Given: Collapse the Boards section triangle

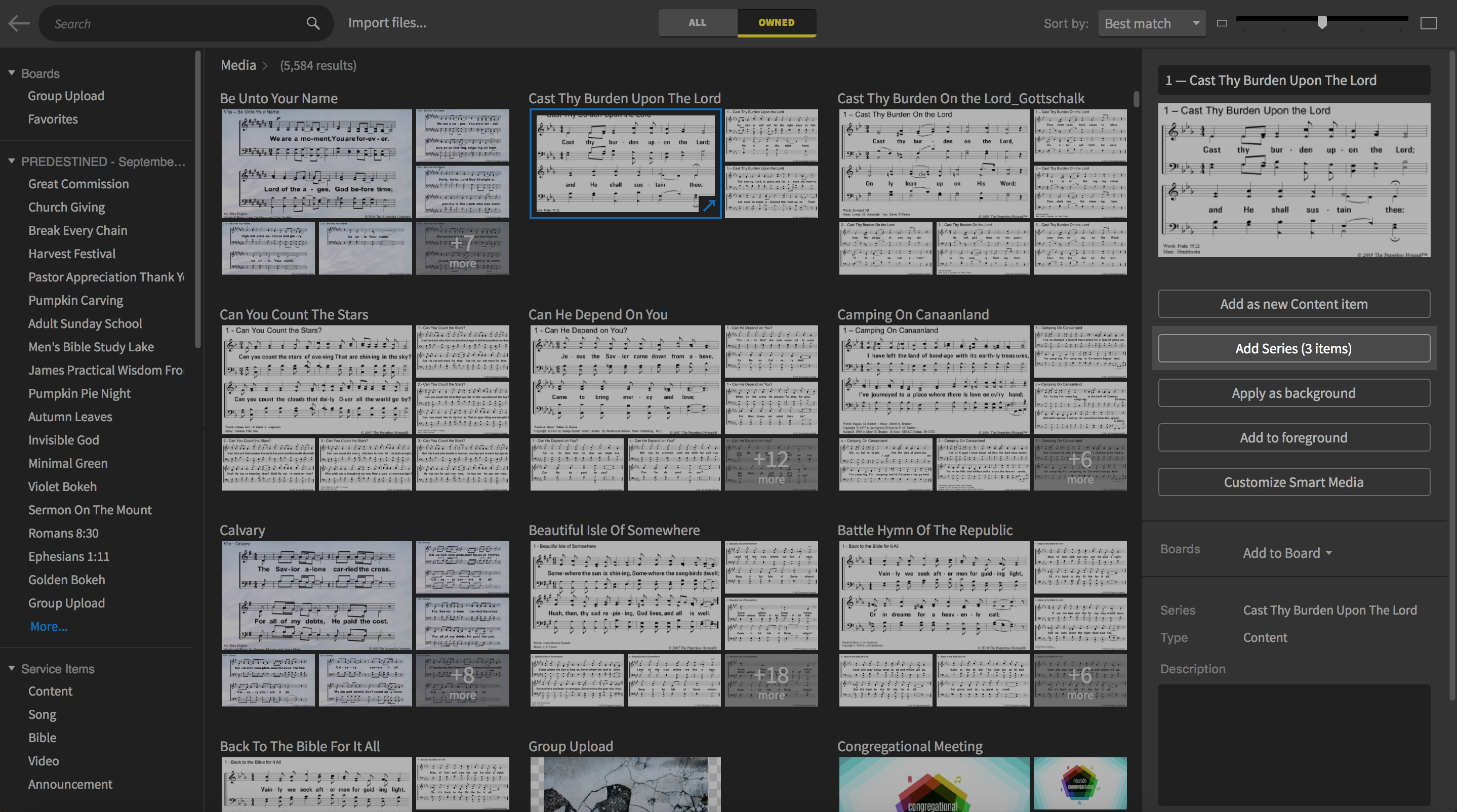Looking at the screenshot, I should (x=11, y=73).
